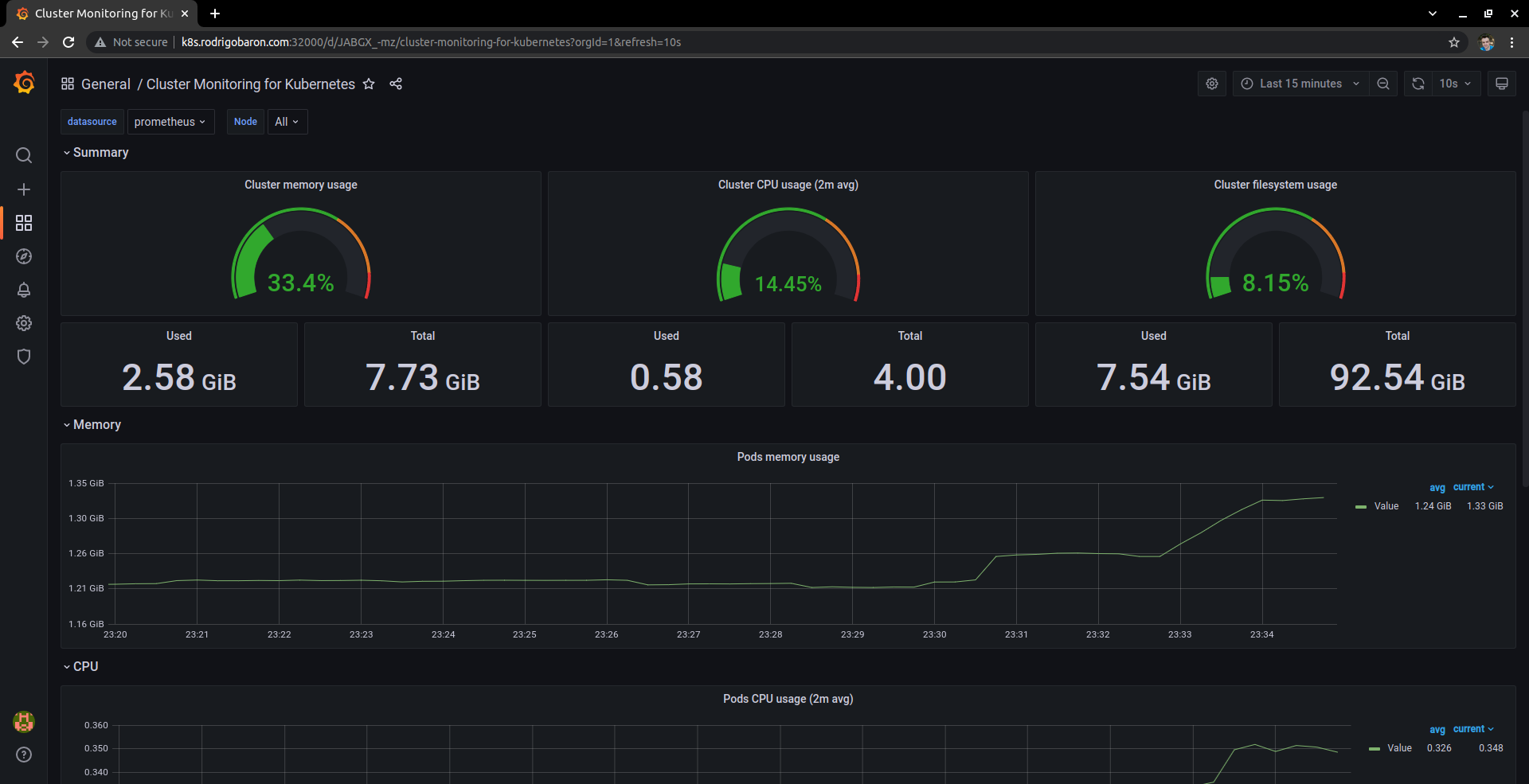Open the dashboard search in the sidebar
Image resolution: width=1529 pixels, height=784 pixels.
24,155
